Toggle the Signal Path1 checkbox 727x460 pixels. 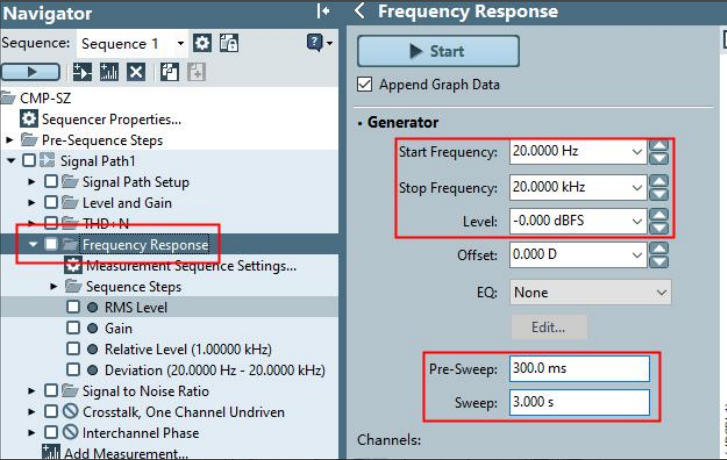point(29,160)
